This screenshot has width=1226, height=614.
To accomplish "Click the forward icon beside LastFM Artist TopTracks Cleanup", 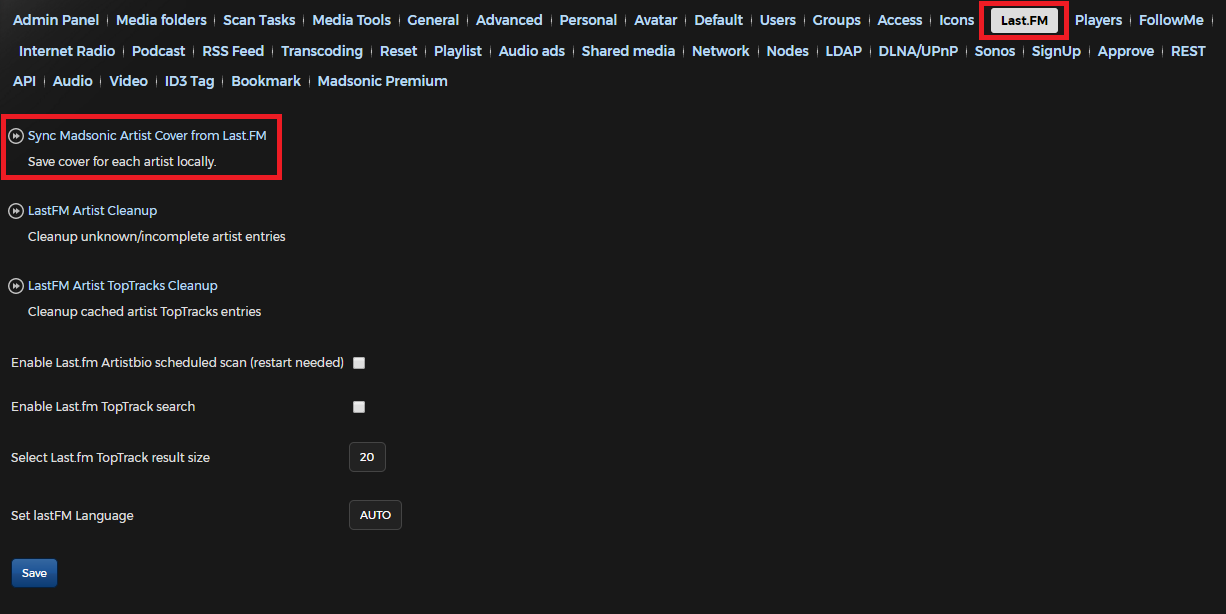I will [x=16, y=286].
